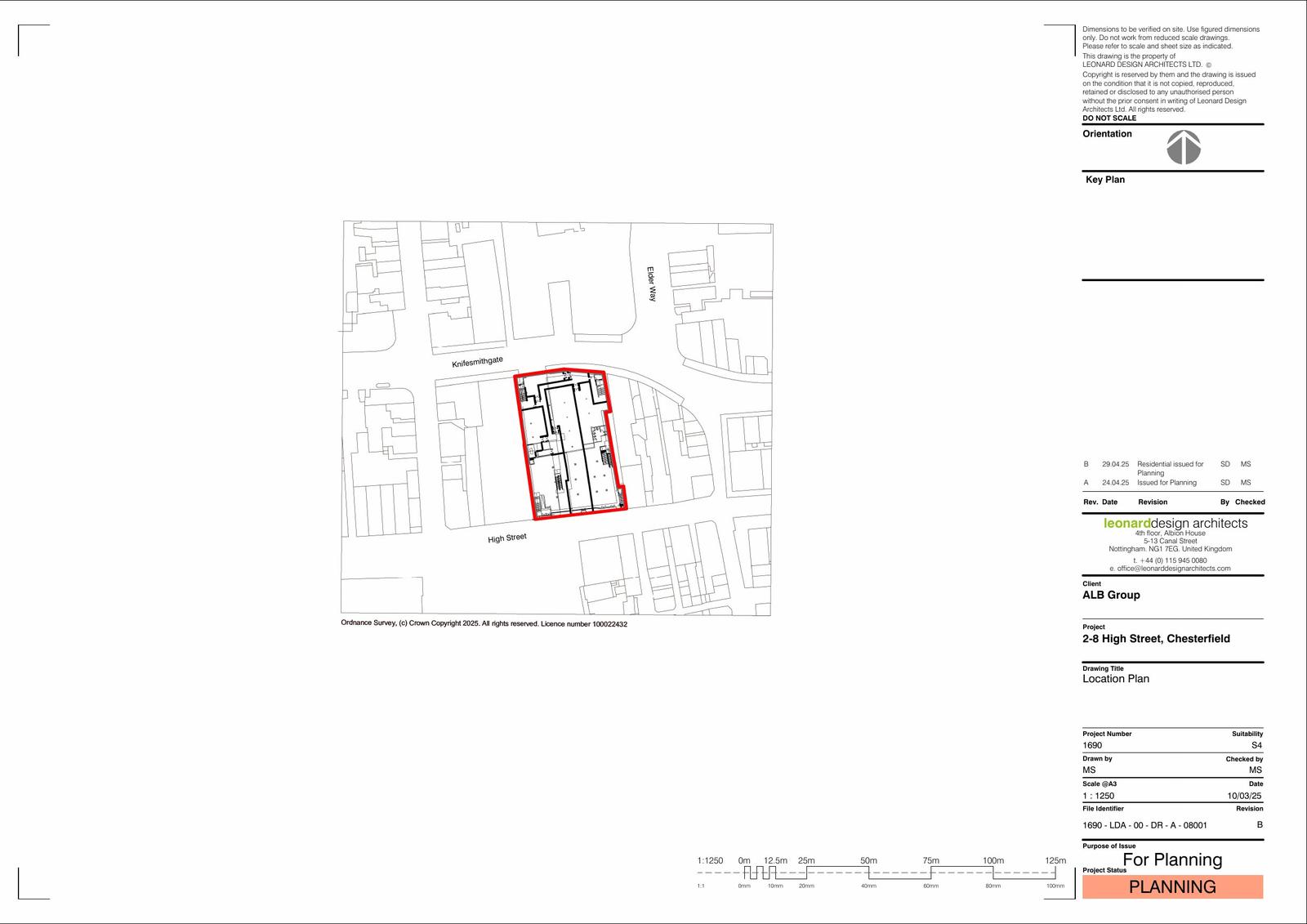
Task: Click the 125m mark on the scale bar
Action: click(1056, 859)
